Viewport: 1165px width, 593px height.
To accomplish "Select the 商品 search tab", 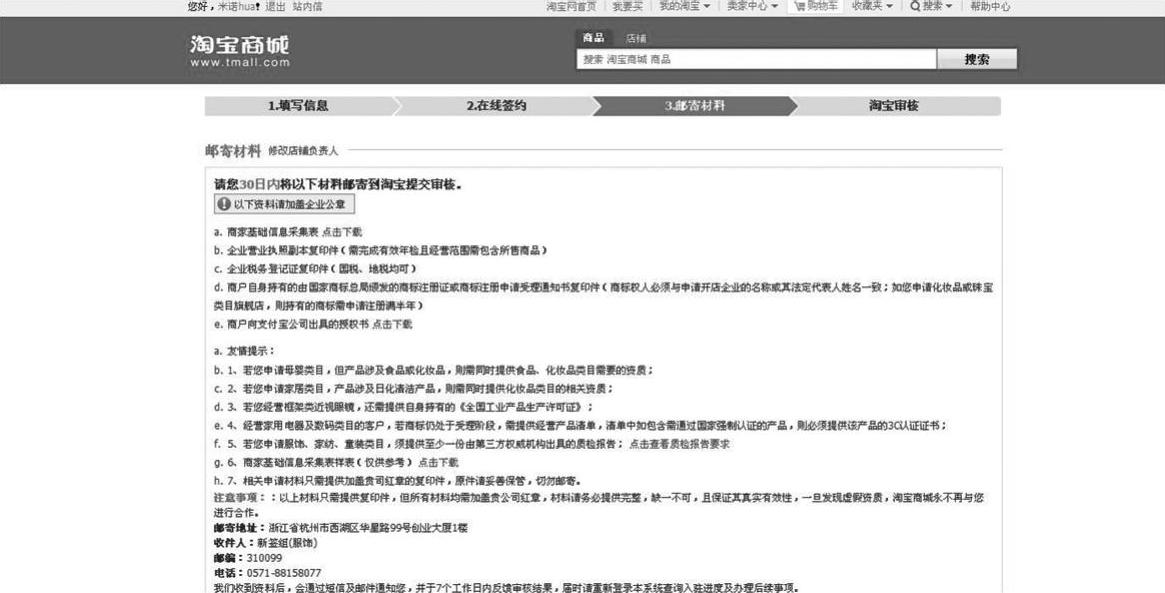I will pos(594,38).
